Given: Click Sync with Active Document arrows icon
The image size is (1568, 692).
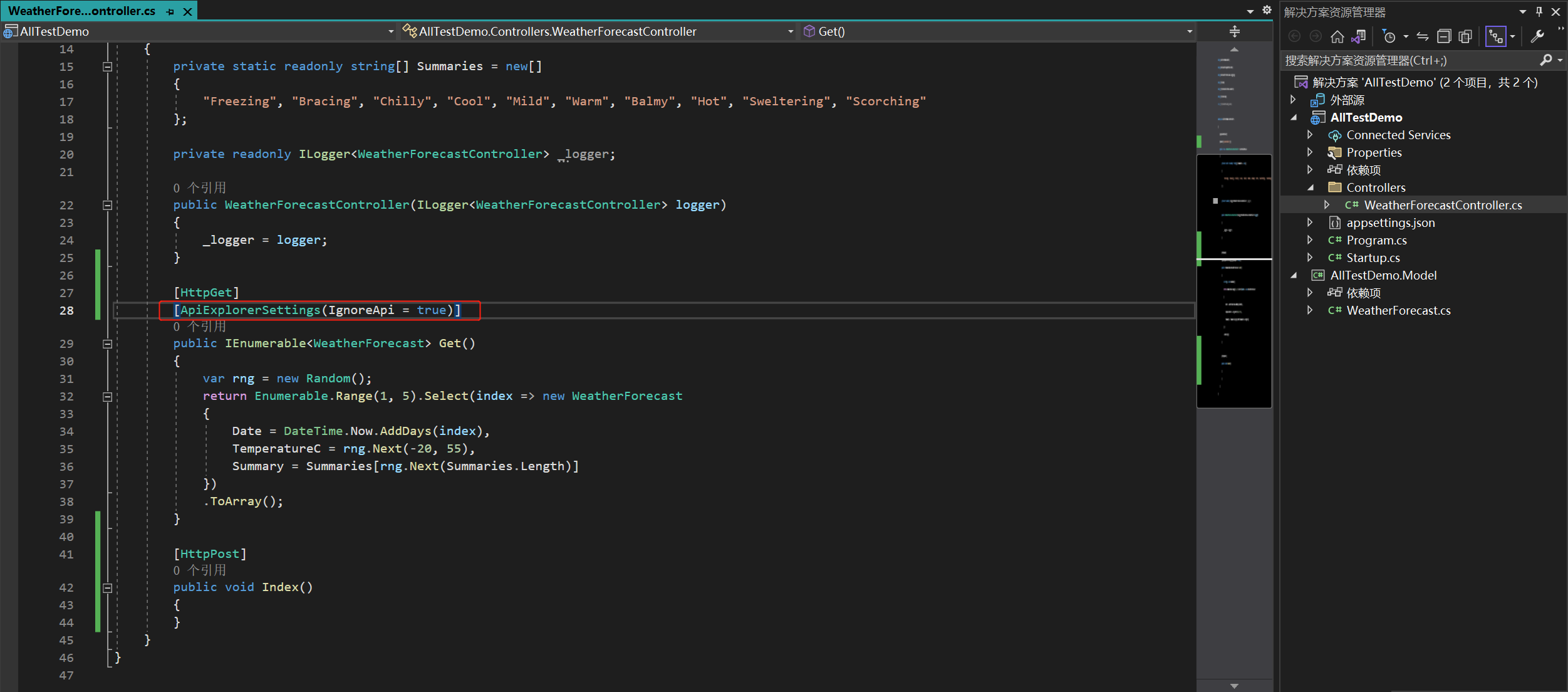Looking at the screenshot, I should [x=1423, y=37].
